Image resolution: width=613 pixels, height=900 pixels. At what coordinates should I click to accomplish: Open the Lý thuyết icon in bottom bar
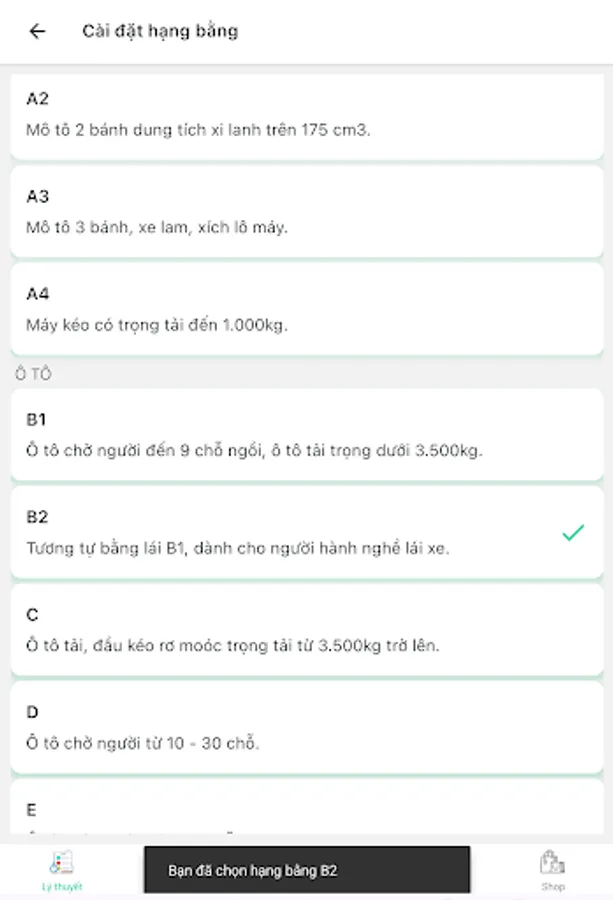[62, 863]
